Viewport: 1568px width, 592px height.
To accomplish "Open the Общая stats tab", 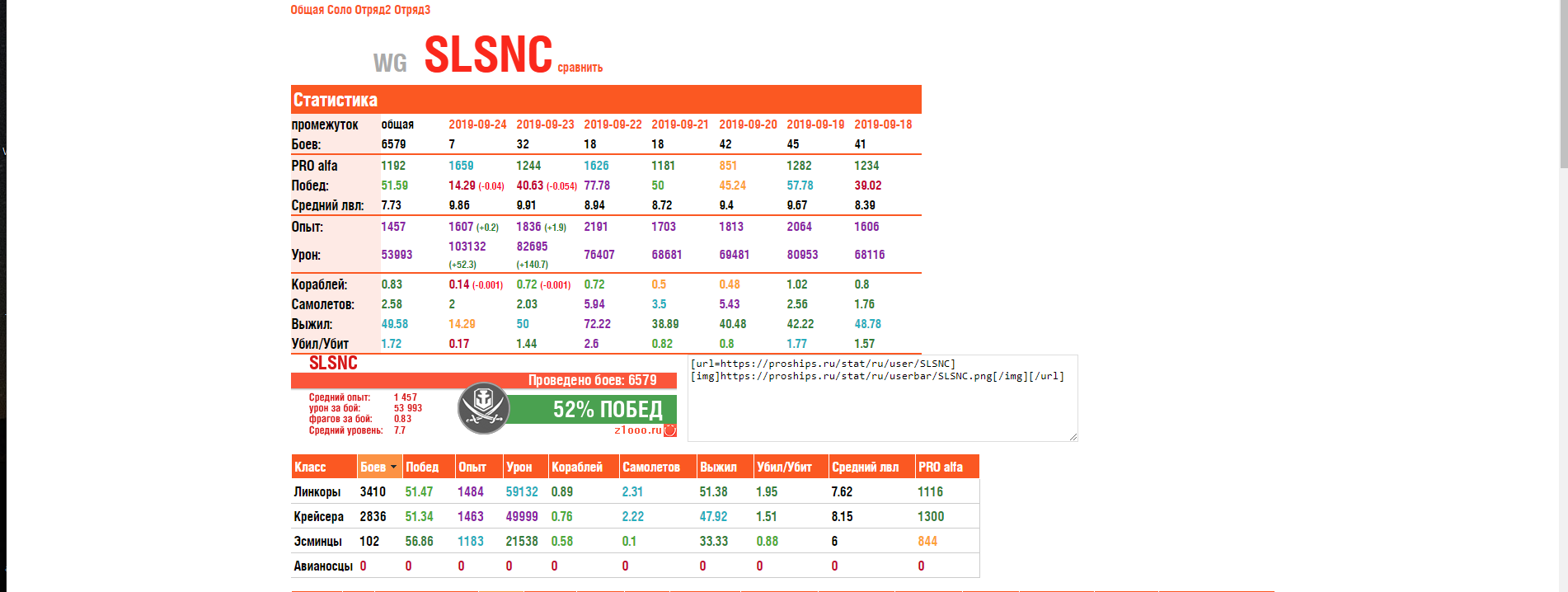I will tap(307, 10).
